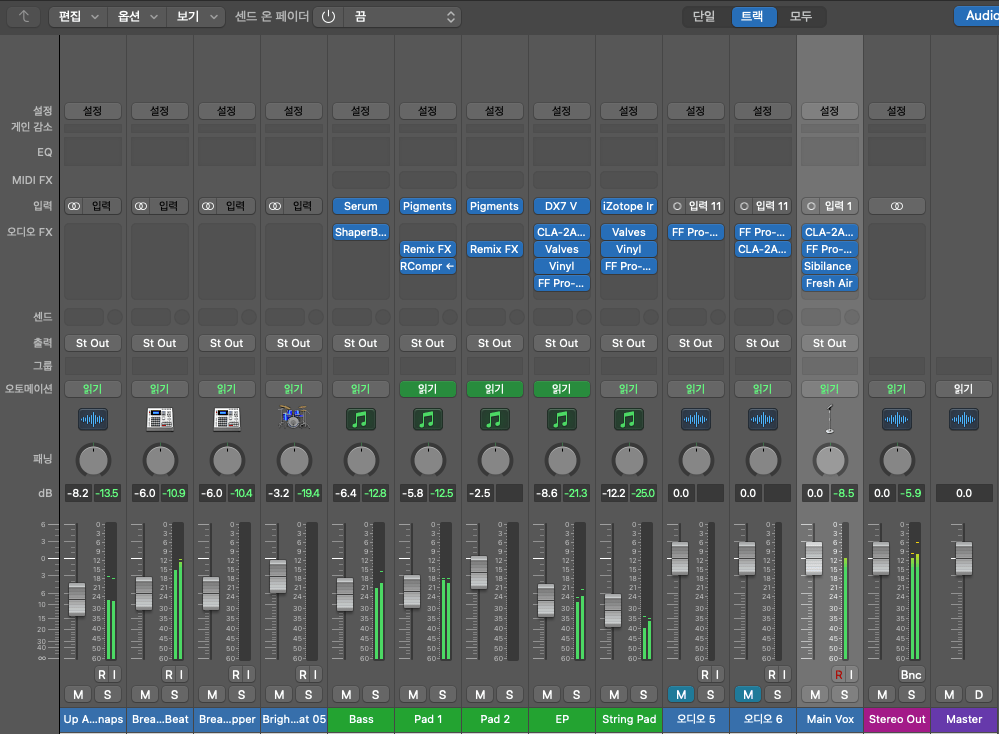The height and width of the screenshot is (734, 999).
Task: Open the 편집 dropdown menu
Action: (x=78, y=17)
